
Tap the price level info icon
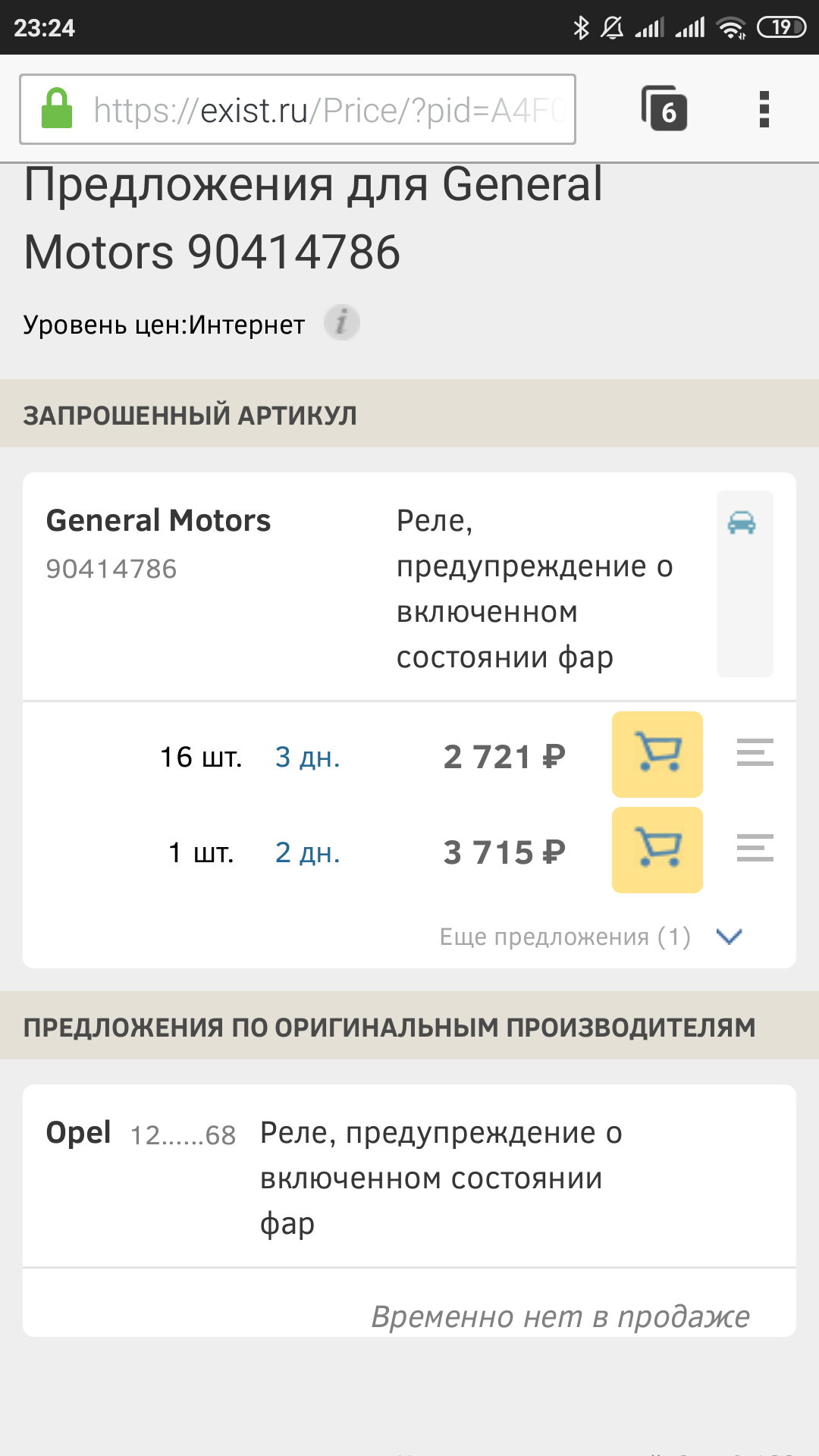coord(341,323)
